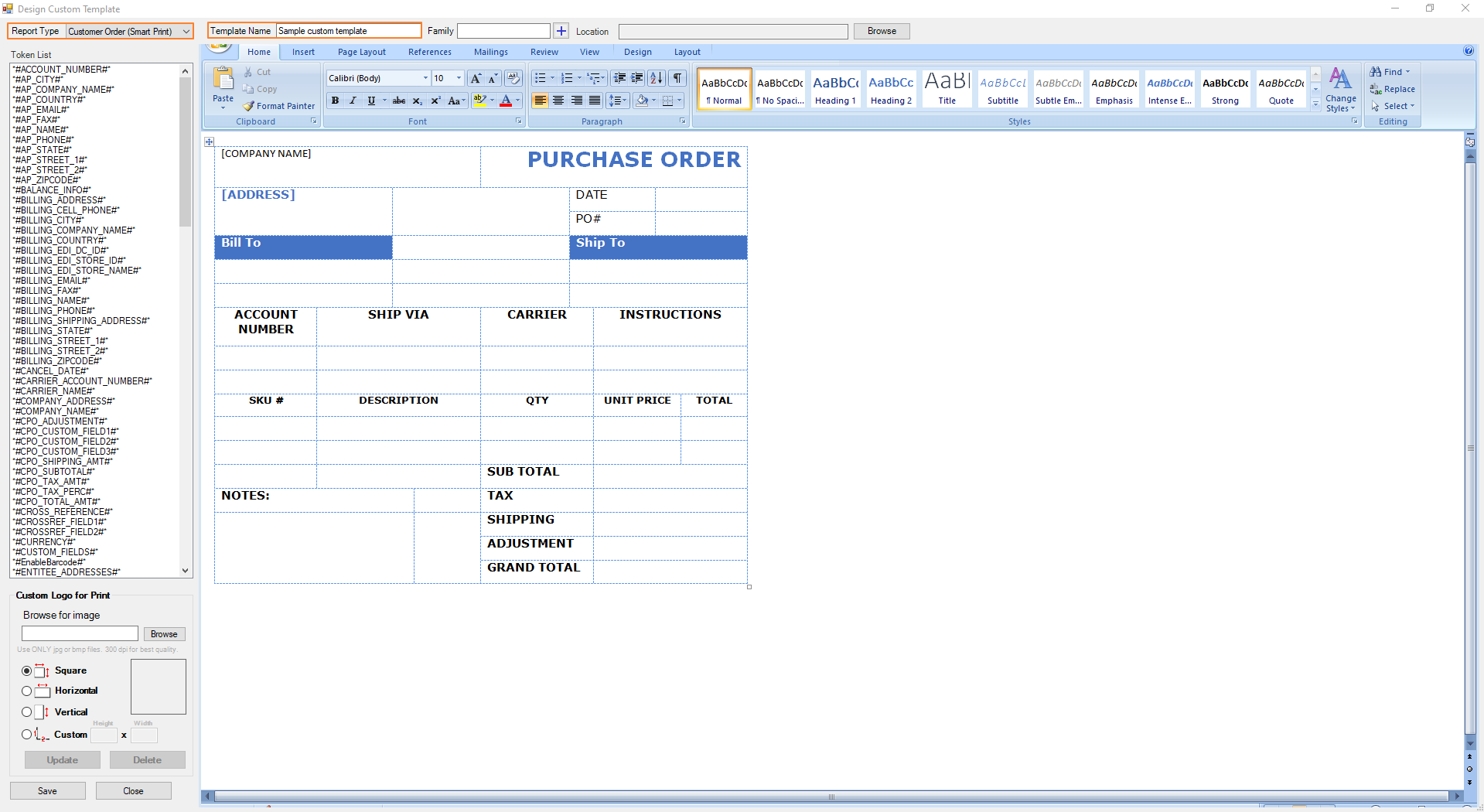1484x812 pixels.
Task: Center align the paragraph text
Action: (558, 101)
